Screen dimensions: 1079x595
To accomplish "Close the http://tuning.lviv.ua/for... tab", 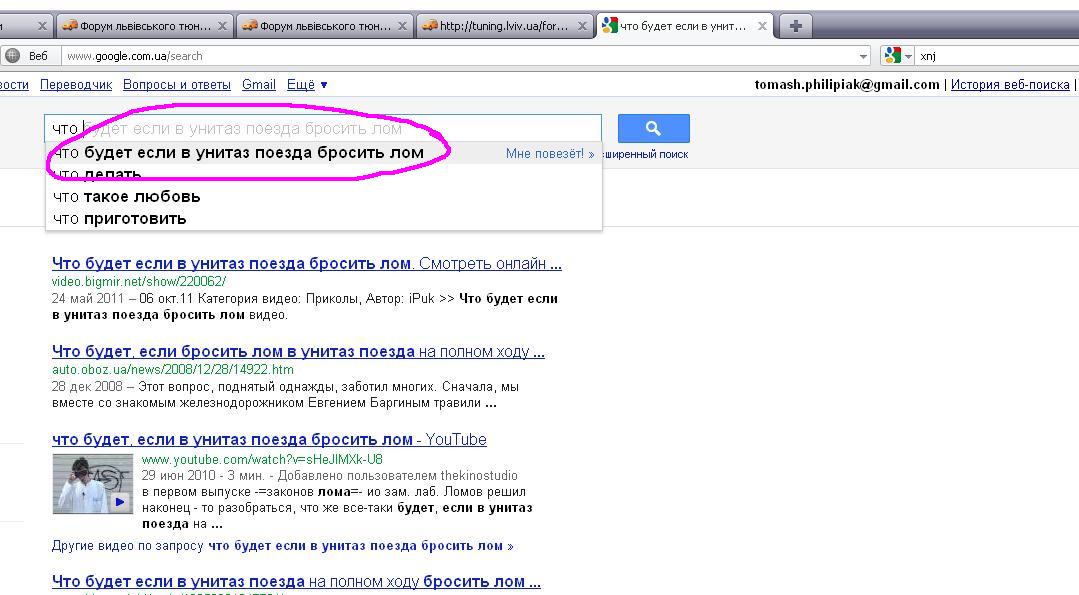I will [x=582, y=26].
